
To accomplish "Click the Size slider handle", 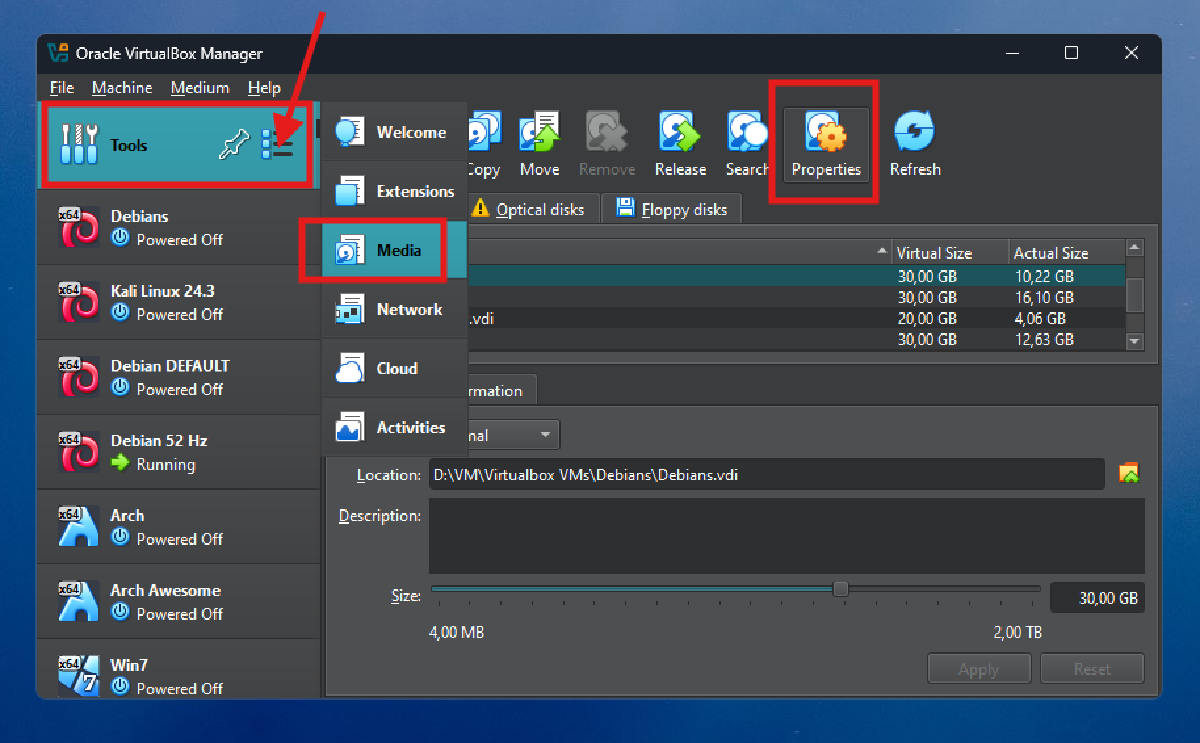I will (x=841, y=589).
